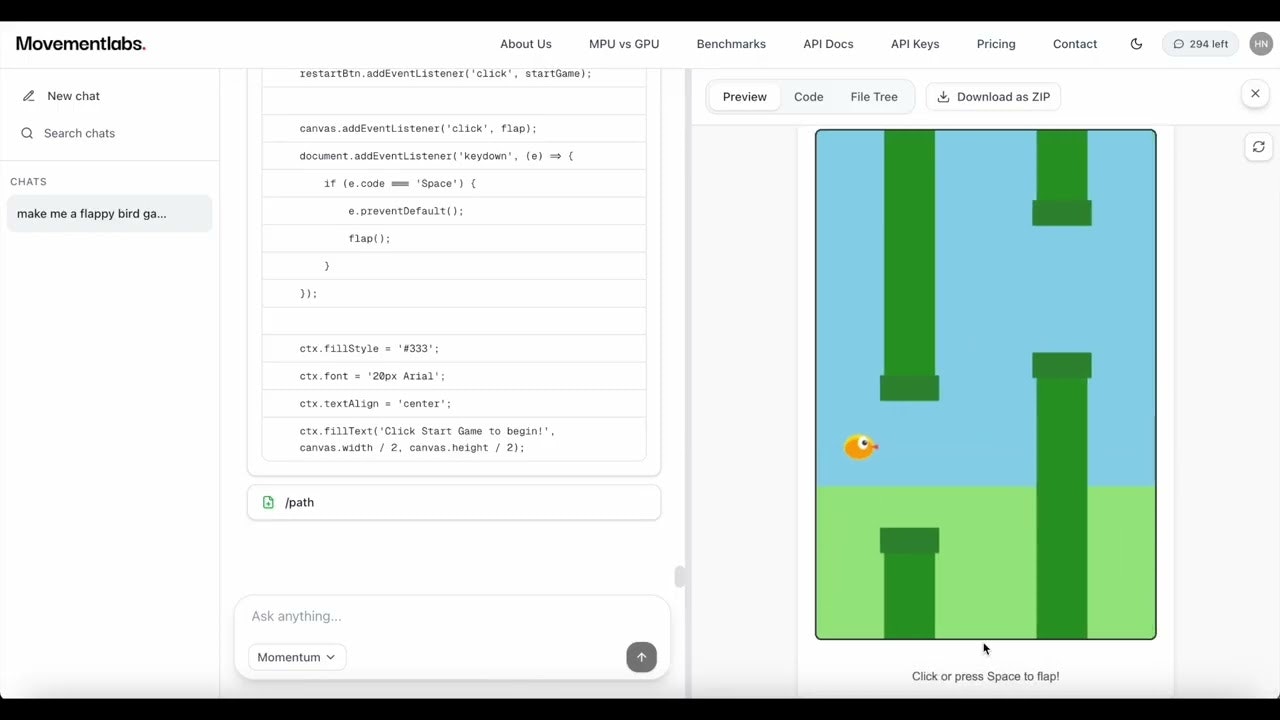
Task: Focus the Ask anything input field
Action: [452, 616]
